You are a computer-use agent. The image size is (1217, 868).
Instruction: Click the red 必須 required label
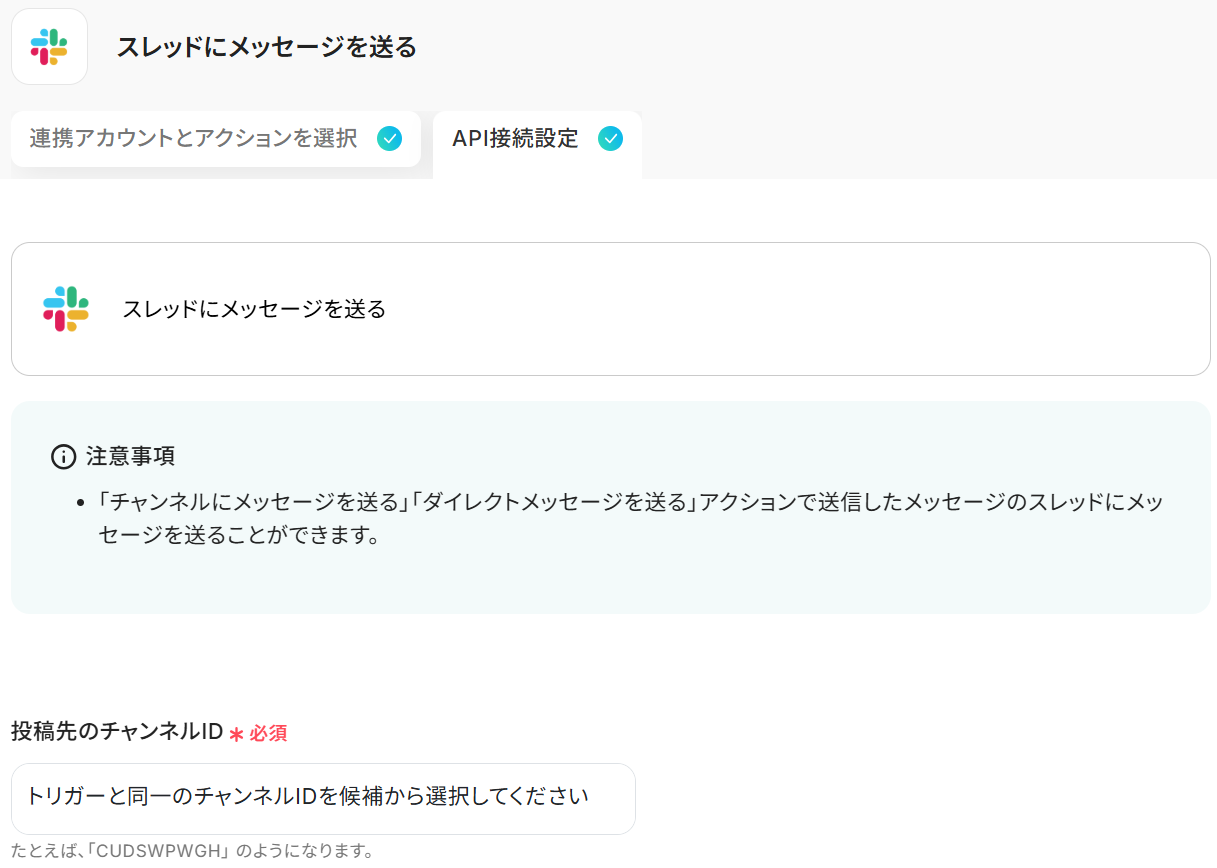[x=268, y=734]
